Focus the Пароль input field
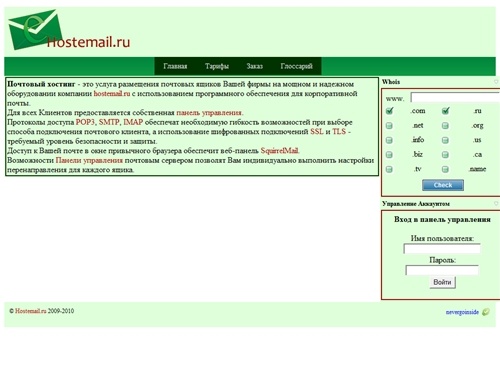 pyautogui.click(x=442, y=270)
